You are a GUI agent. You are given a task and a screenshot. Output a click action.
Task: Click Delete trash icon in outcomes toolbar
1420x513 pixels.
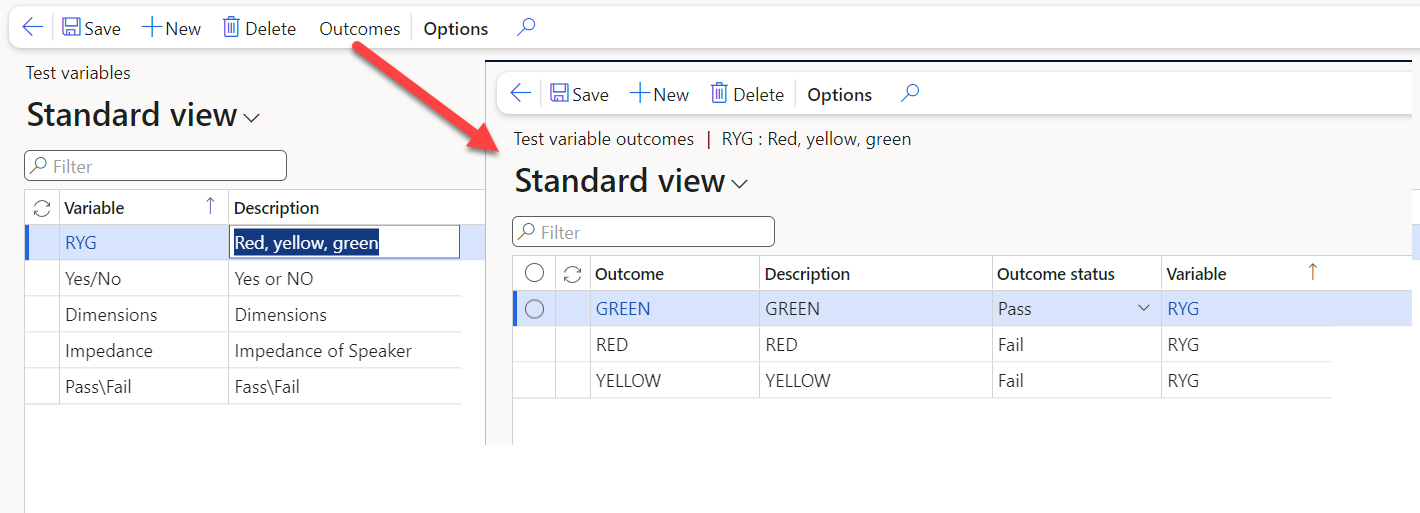tap(720, 94)
